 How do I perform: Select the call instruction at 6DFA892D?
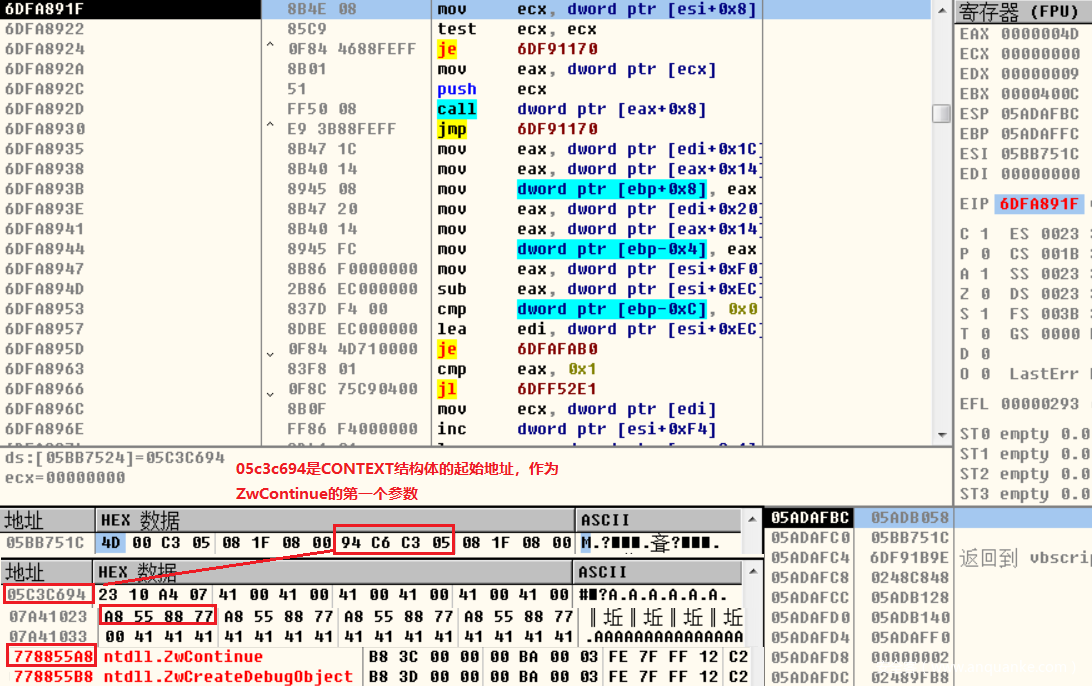tap(456, 109)
